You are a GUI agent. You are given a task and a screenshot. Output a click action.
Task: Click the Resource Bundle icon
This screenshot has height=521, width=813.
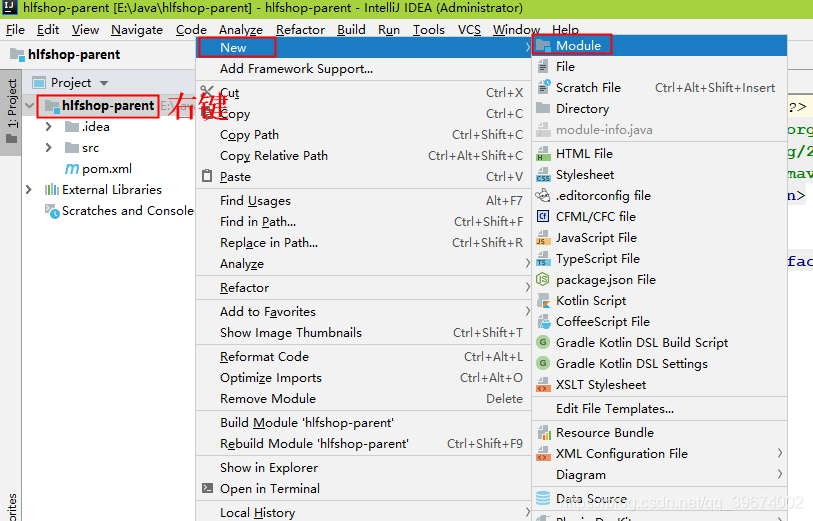[543, 432]
